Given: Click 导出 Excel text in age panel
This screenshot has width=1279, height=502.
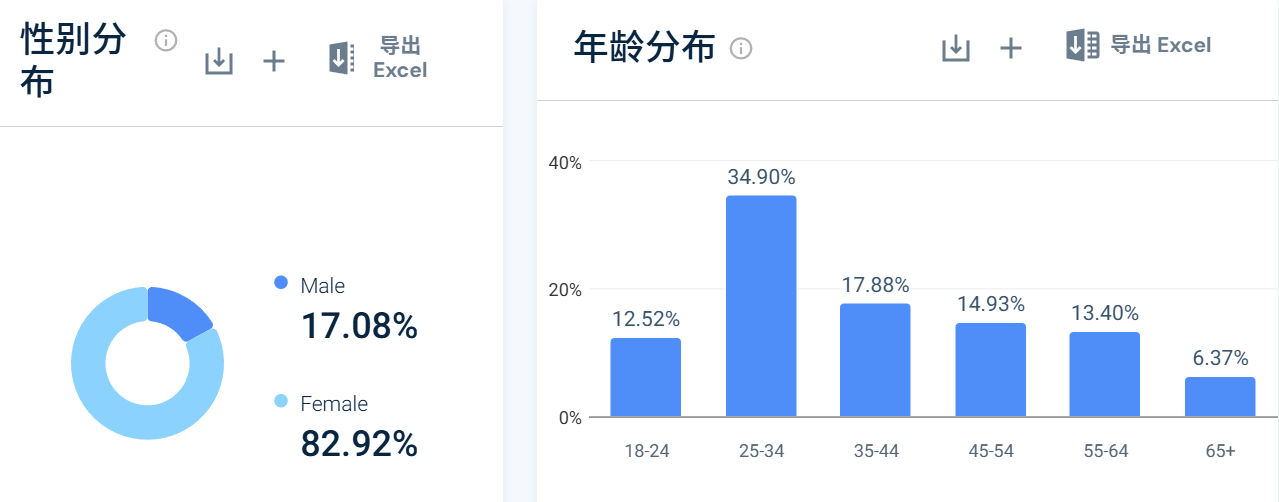Looking at the screenshot, I should [1161, 45].
